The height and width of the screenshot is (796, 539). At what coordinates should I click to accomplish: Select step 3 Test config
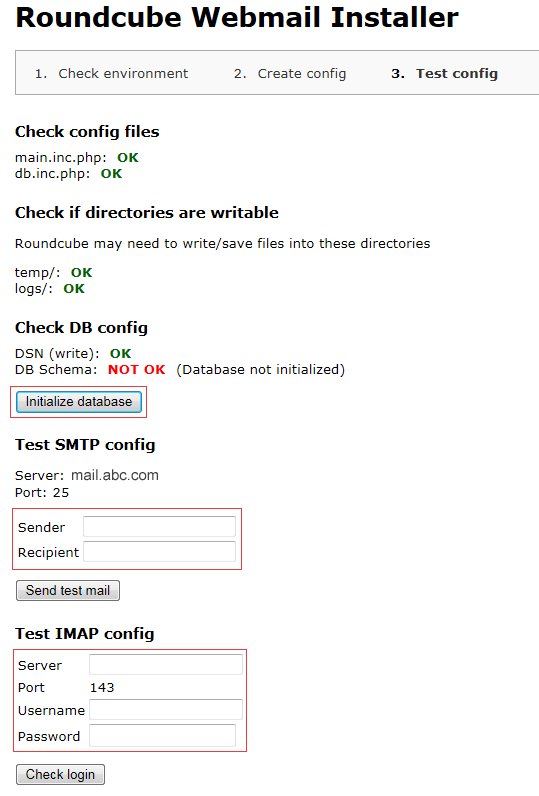[x=445, y=74]
